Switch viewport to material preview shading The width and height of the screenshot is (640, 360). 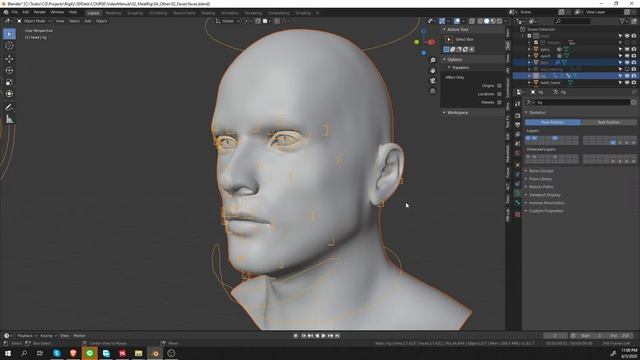[x=493, y=21]
